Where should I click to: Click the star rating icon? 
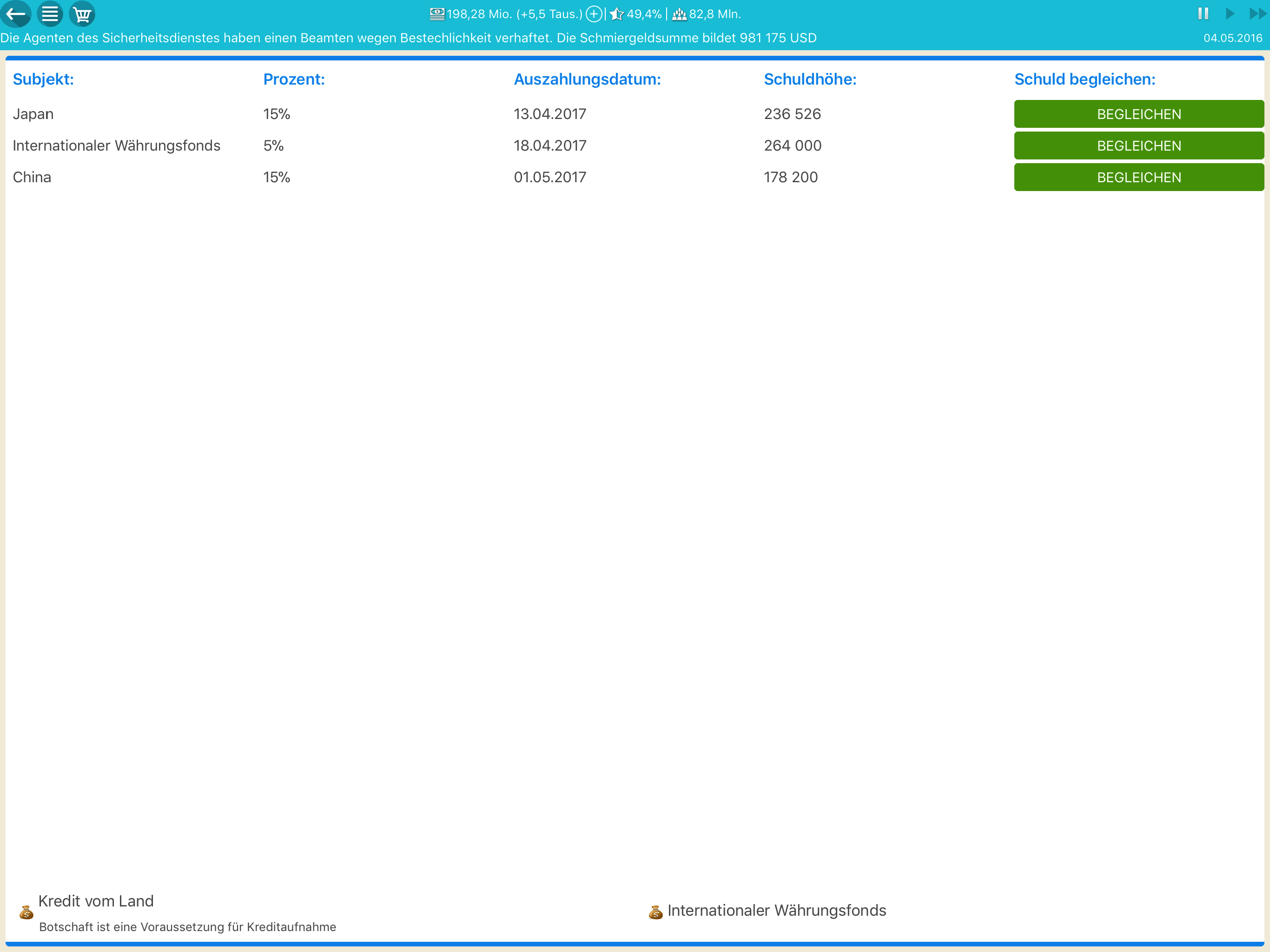616,14
